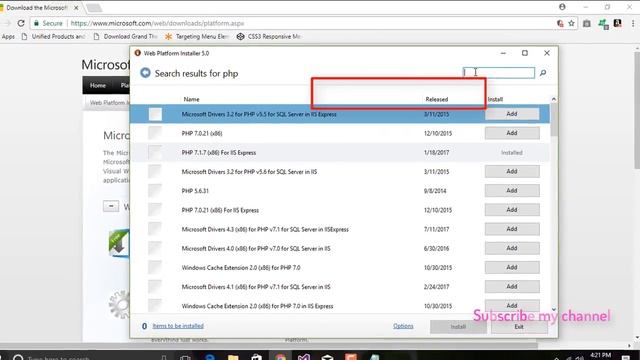The width and height of the screenshot is (640, 360).
Task: Click the Chrome address bar URL
Action: point(157,23)
